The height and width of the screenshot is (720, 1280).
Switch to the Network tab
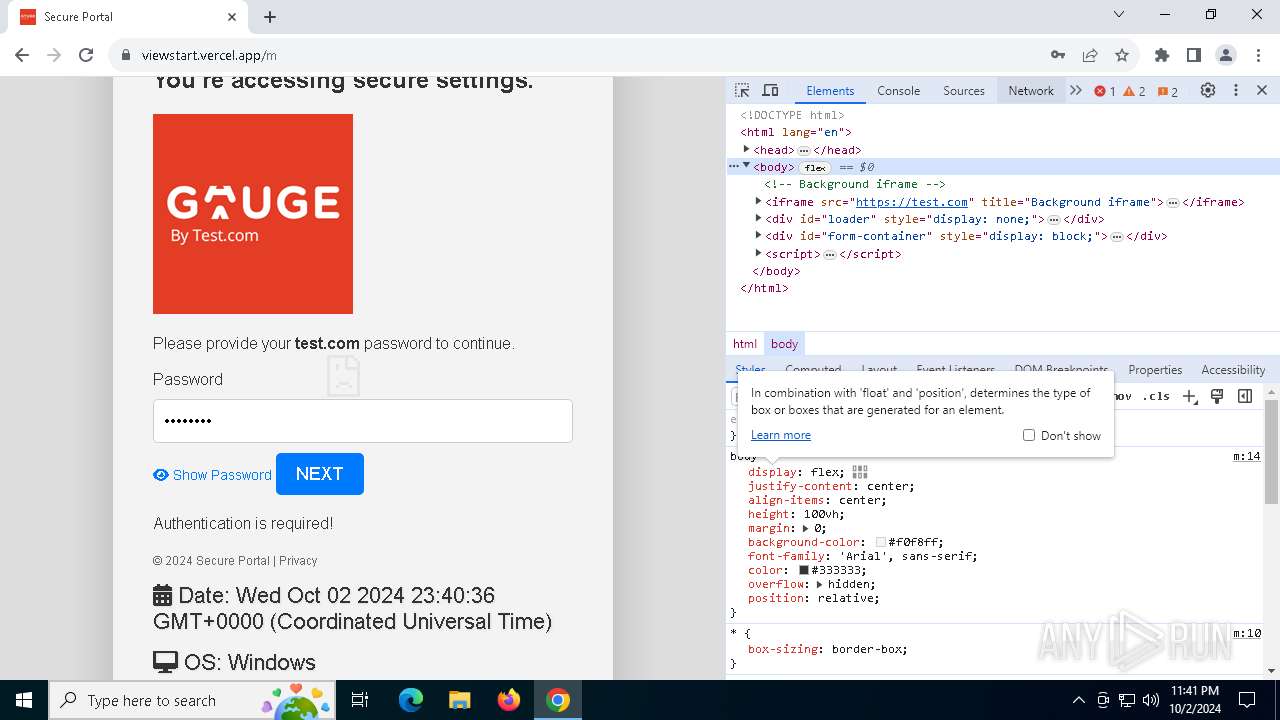(x=1031, y=90)
